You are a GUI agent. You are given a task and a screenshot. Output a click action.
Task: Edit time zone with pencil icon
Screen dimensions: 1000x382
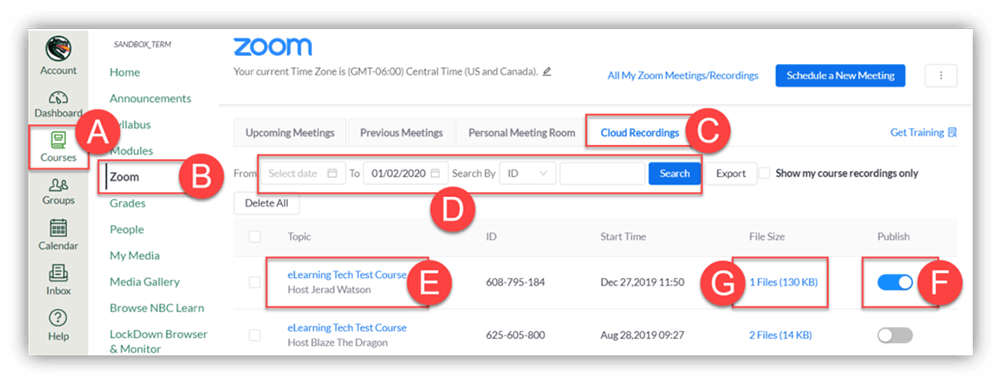tap(547, 71)
